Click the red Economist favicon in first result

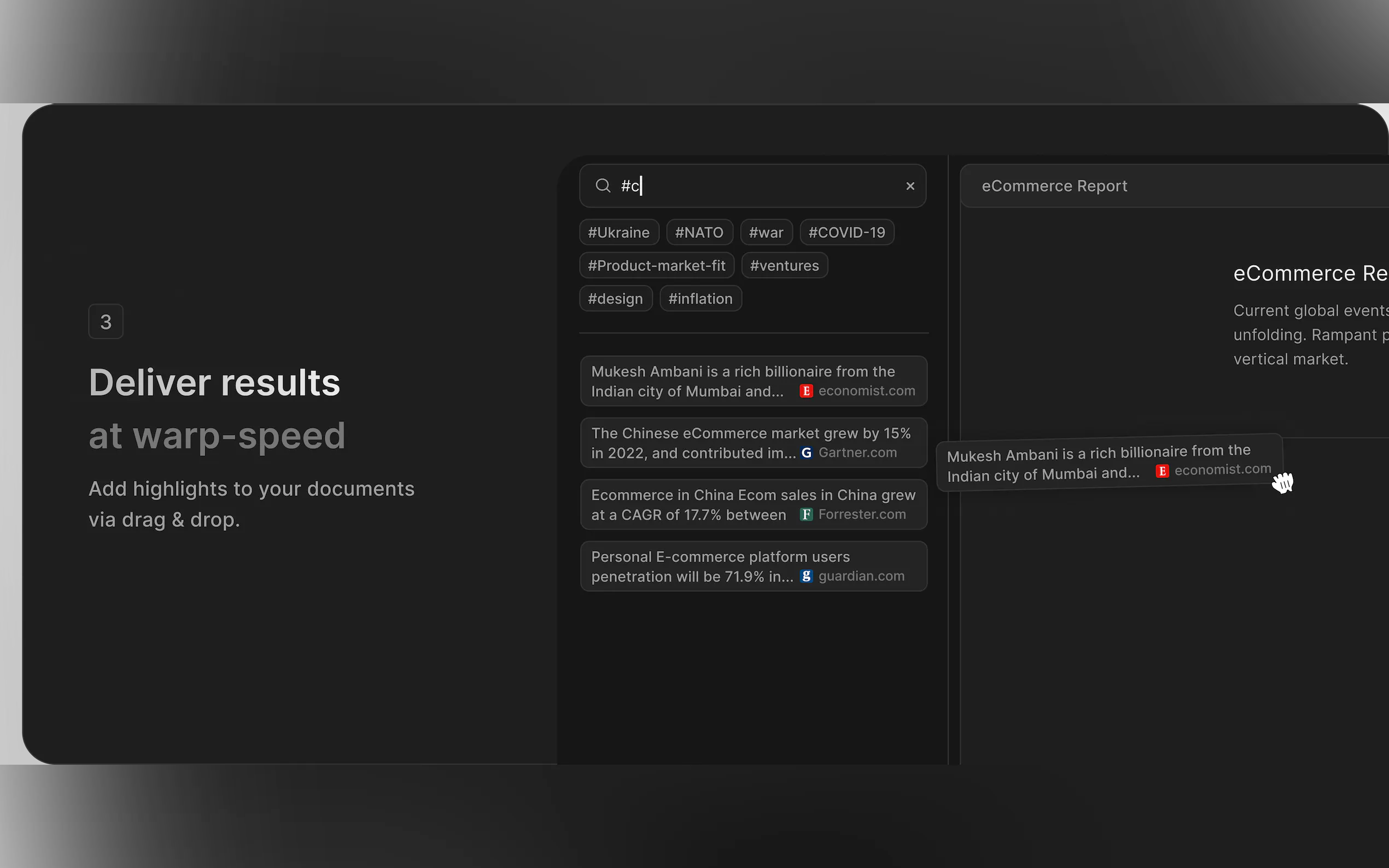[x=806, y=391]
